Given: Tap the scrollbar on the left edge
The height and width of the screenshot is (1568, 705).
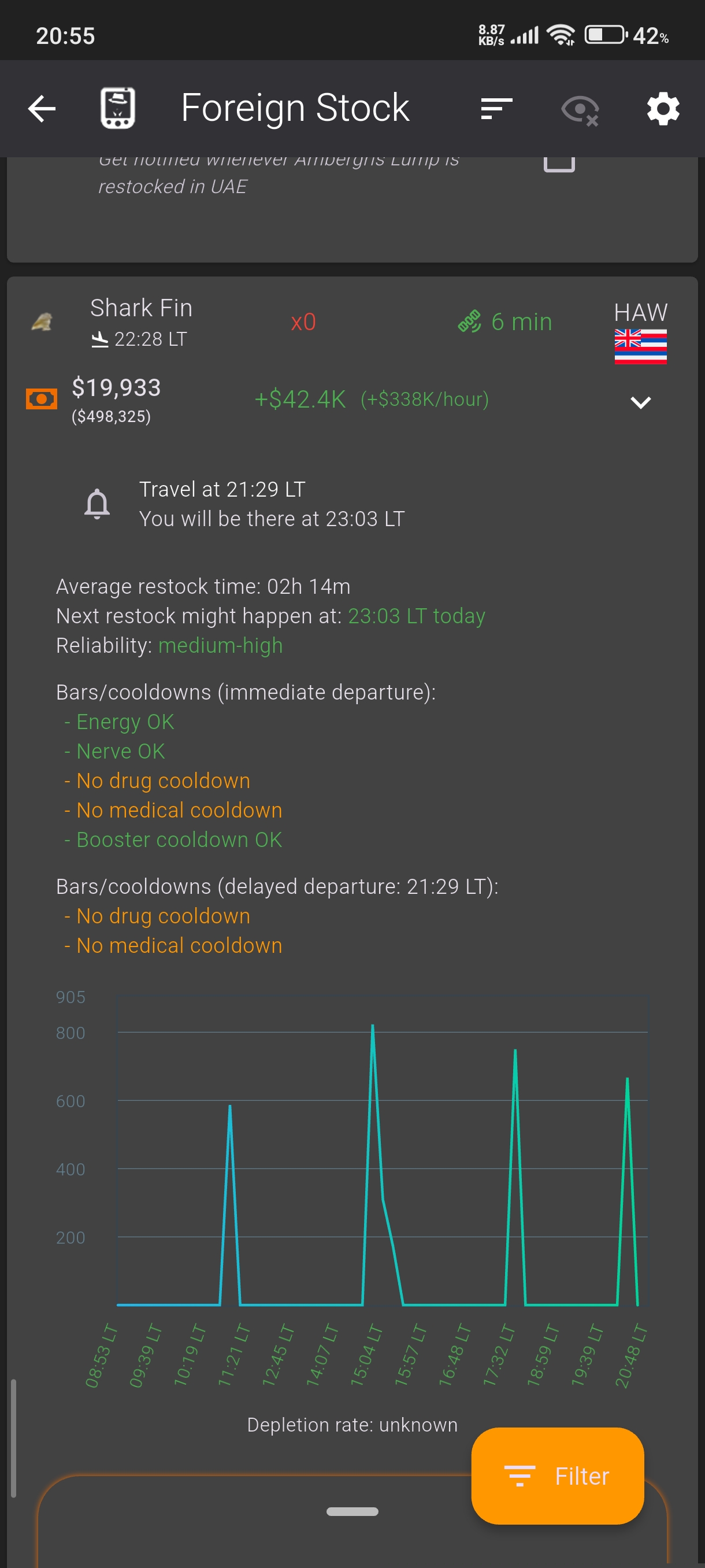Looking at the screenshot, I should (x=13, y=1437).
